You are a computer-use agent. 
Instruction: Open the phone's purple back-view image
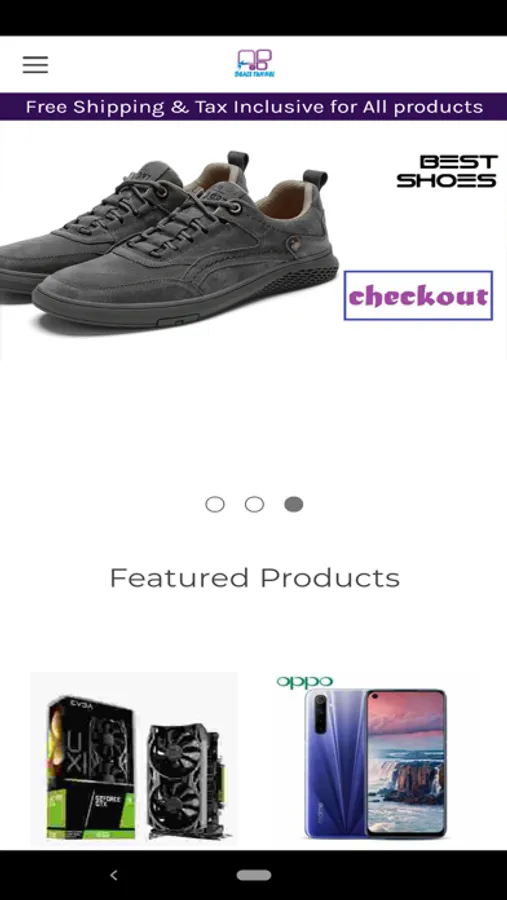(x=335, y=763)
